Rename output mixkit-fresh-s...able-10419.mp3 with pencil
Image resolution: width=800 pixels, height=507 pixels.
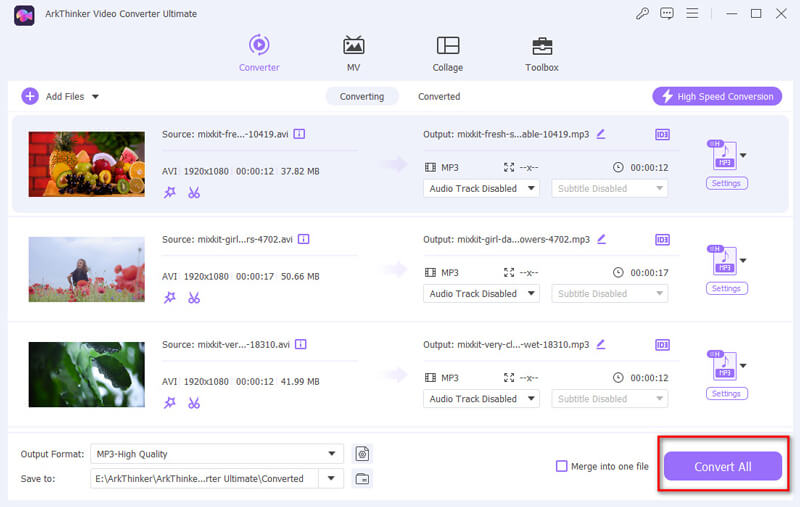601,134
